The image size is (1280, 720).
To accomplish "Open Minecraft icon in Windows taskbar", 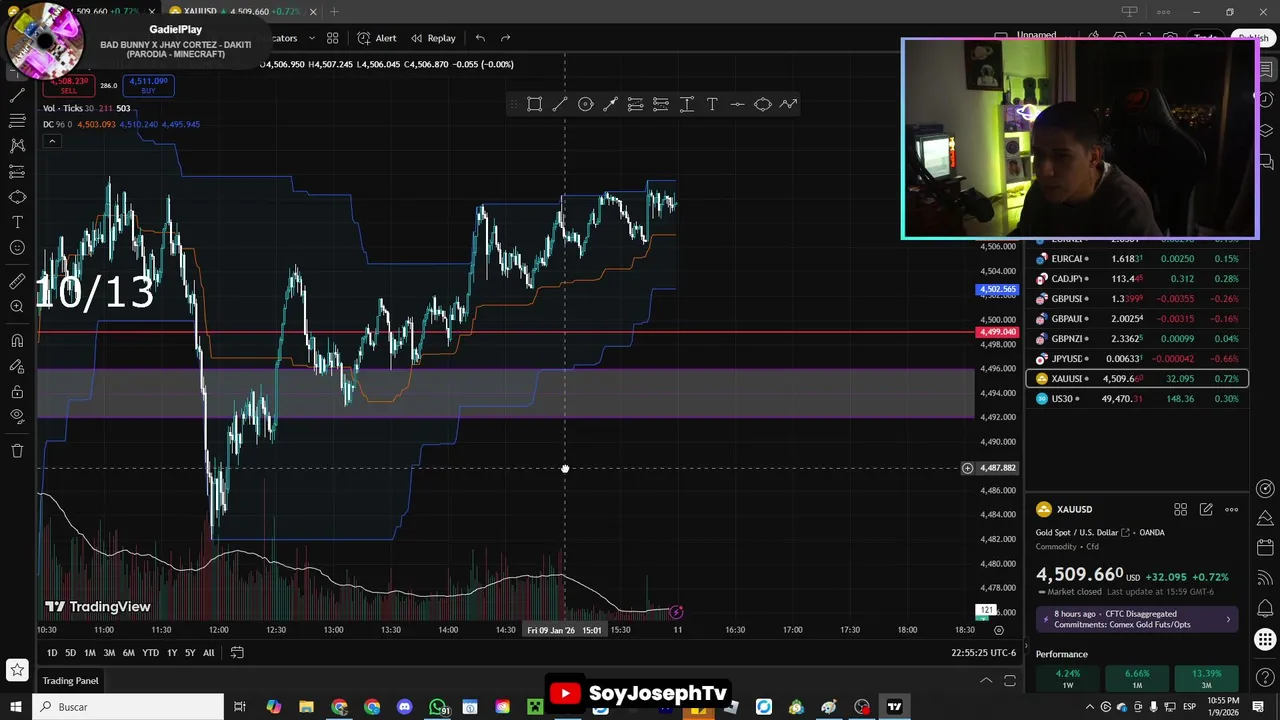I will point(535,707).
